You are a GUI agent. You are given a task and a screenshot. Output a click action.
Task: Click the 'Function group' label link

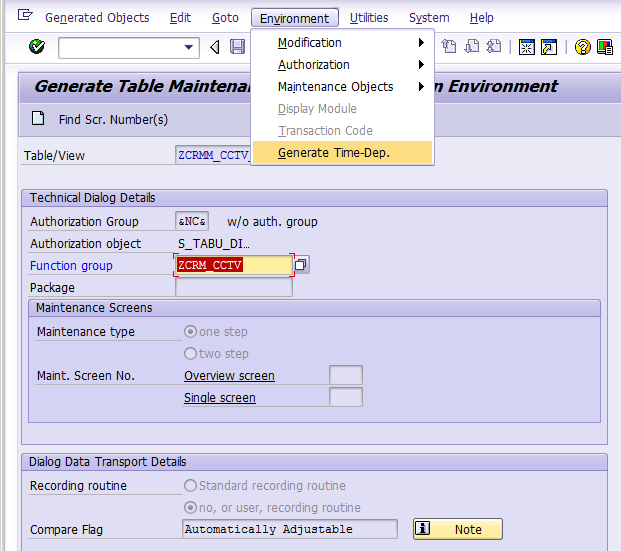point(71,265)
